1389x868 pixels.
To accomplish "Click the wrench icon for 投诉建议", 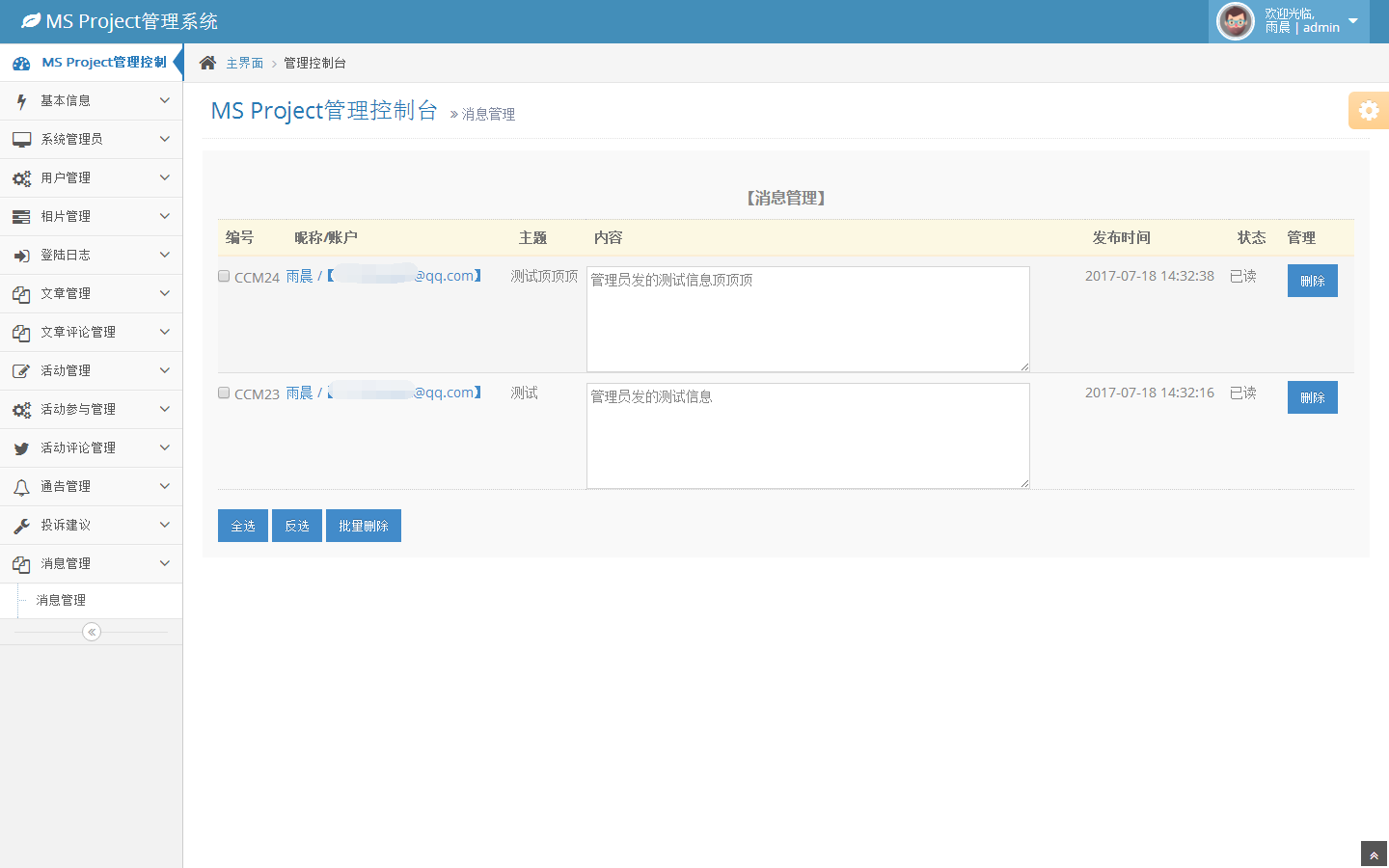I will pos(21,526).
